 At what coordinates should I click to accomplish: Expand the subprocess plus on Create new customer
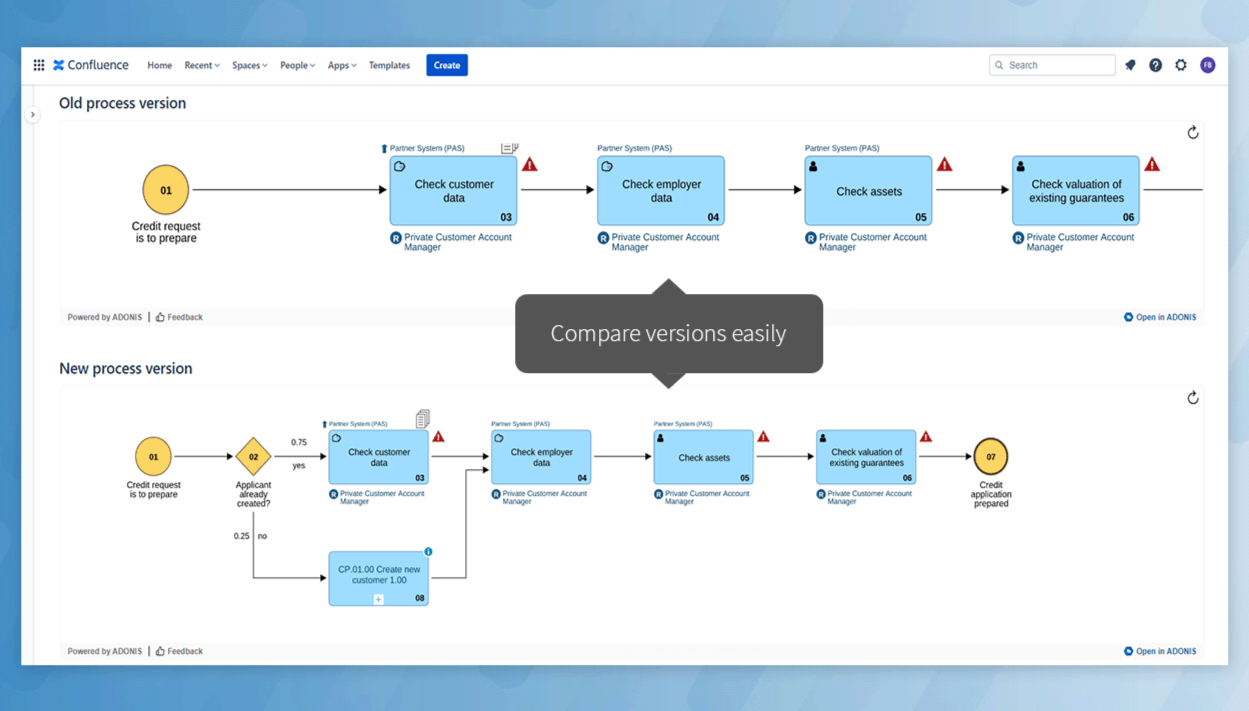tap(379, 599)
